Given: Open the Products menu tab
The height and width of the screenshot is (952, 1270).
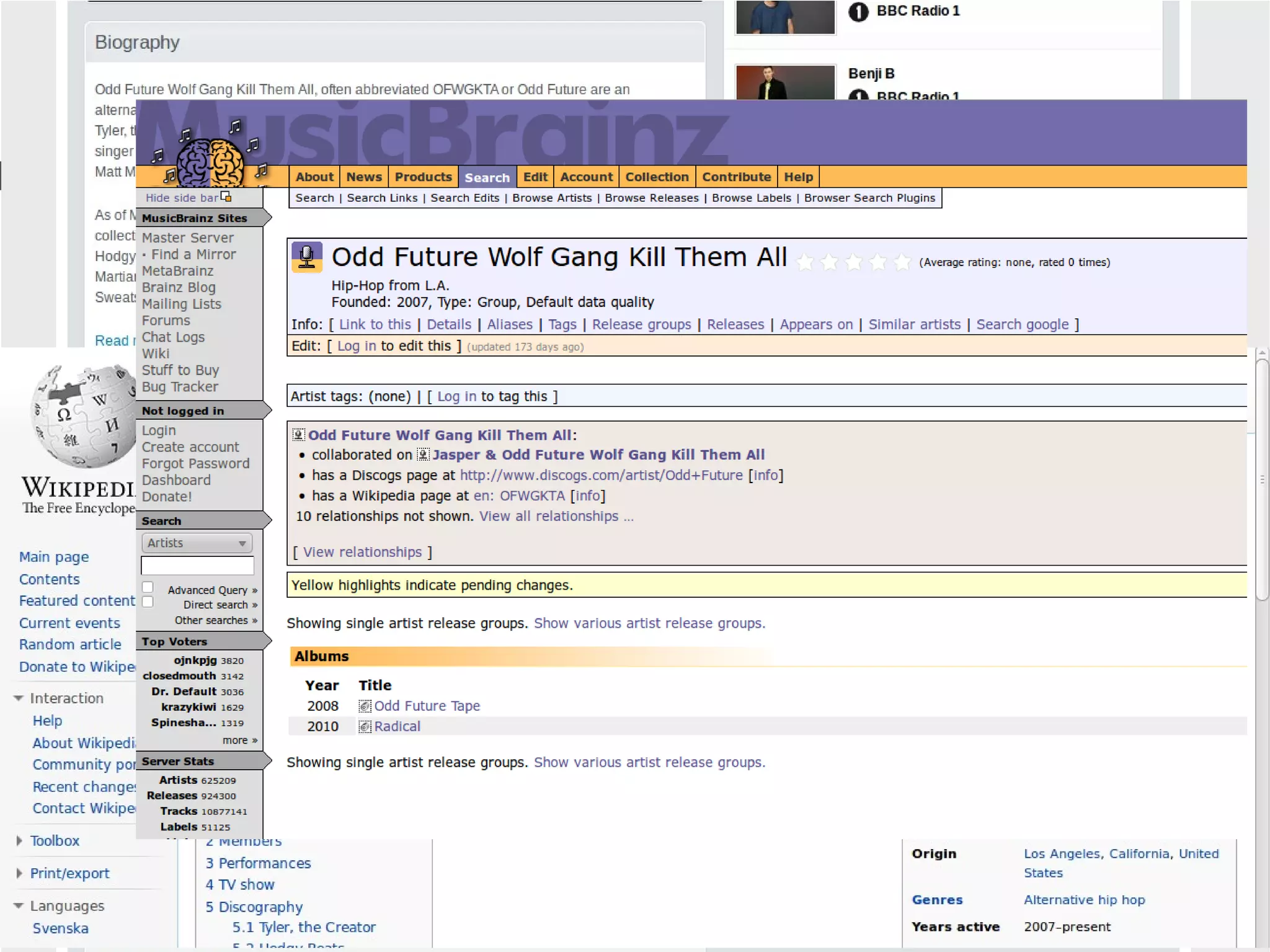Looking at the screenshot, I should (423, 177).
